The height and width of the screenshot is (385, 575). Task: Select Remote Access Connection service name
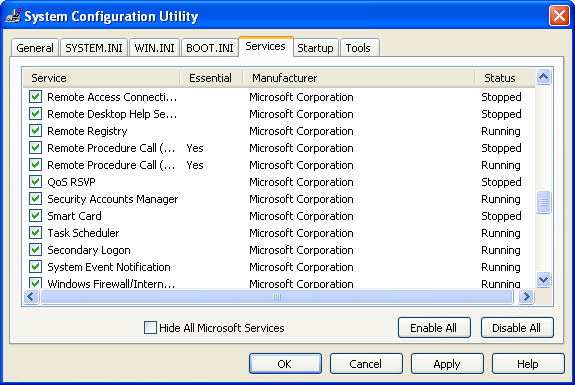pyautogui.click(x=112, y=97)
